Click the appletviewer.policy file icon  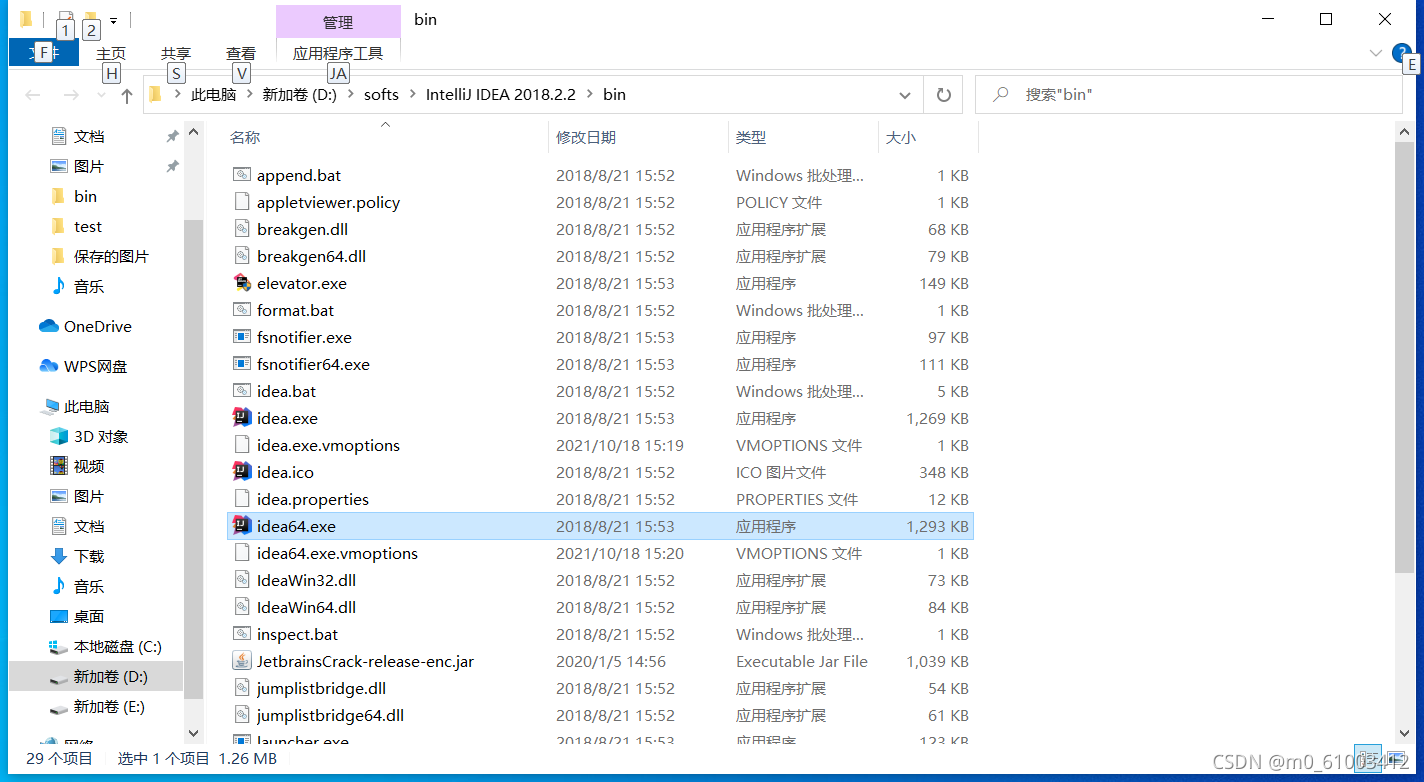[x=241, y=202]
